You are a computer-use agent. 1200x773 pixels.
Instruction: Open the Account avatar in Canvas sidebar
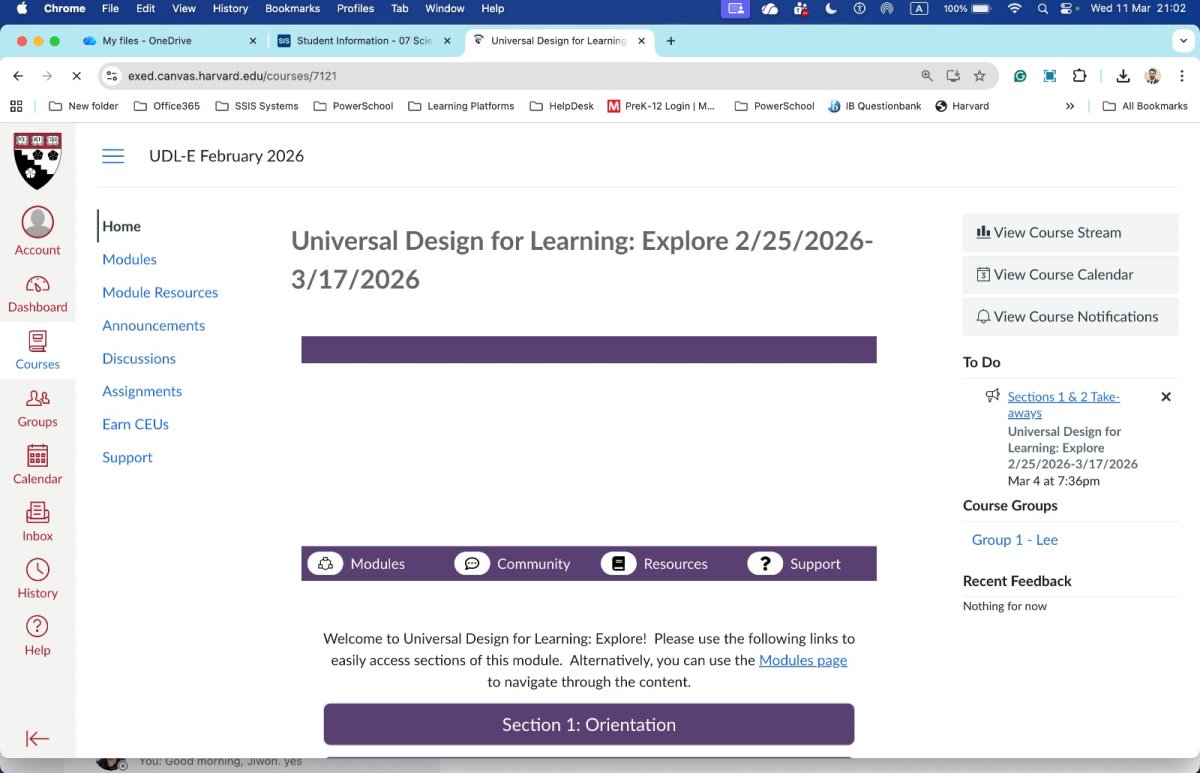tap(37, 231)
